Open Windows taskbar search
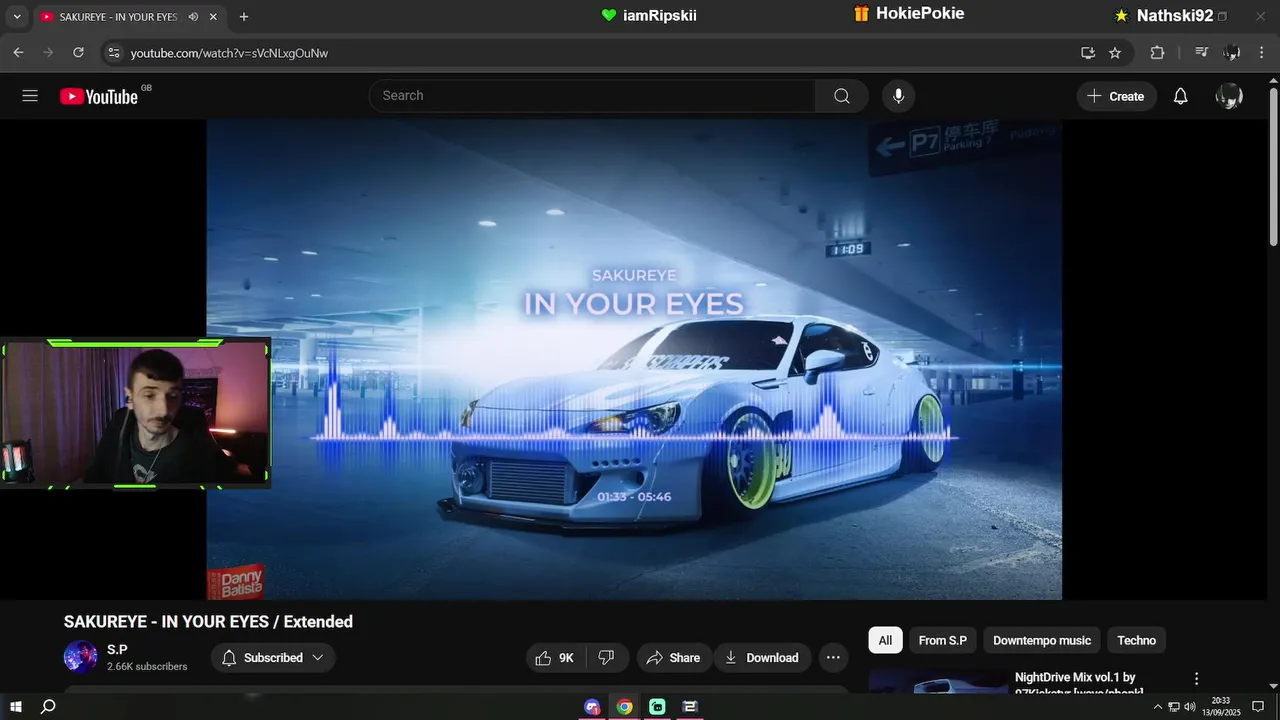The image size is (1280, 720). [48, 707]
